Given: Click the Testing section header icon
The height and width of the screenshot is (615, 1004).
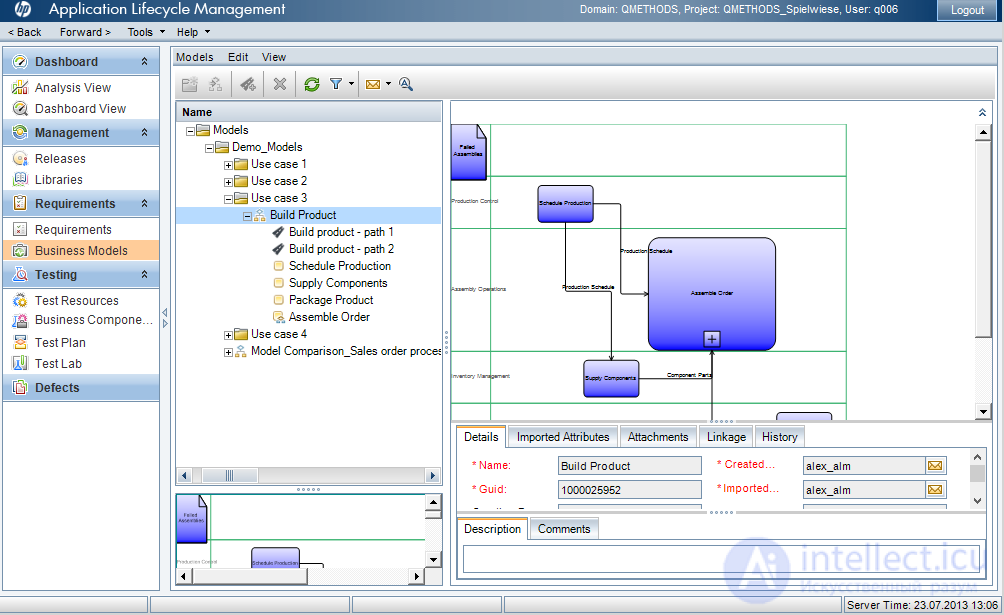Looking at the screenshot, I should [x=20, y=274].
